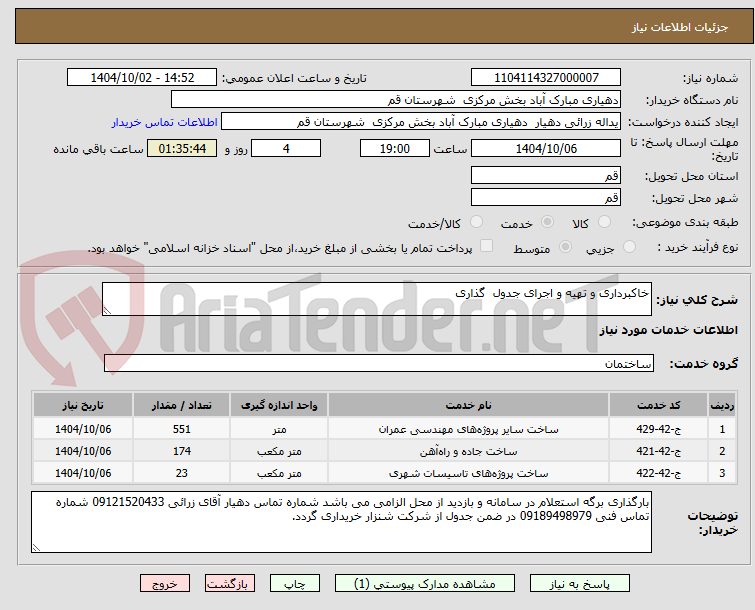Click the نام خدمت column header
755x610 pixels.
[x=469, y=405]
